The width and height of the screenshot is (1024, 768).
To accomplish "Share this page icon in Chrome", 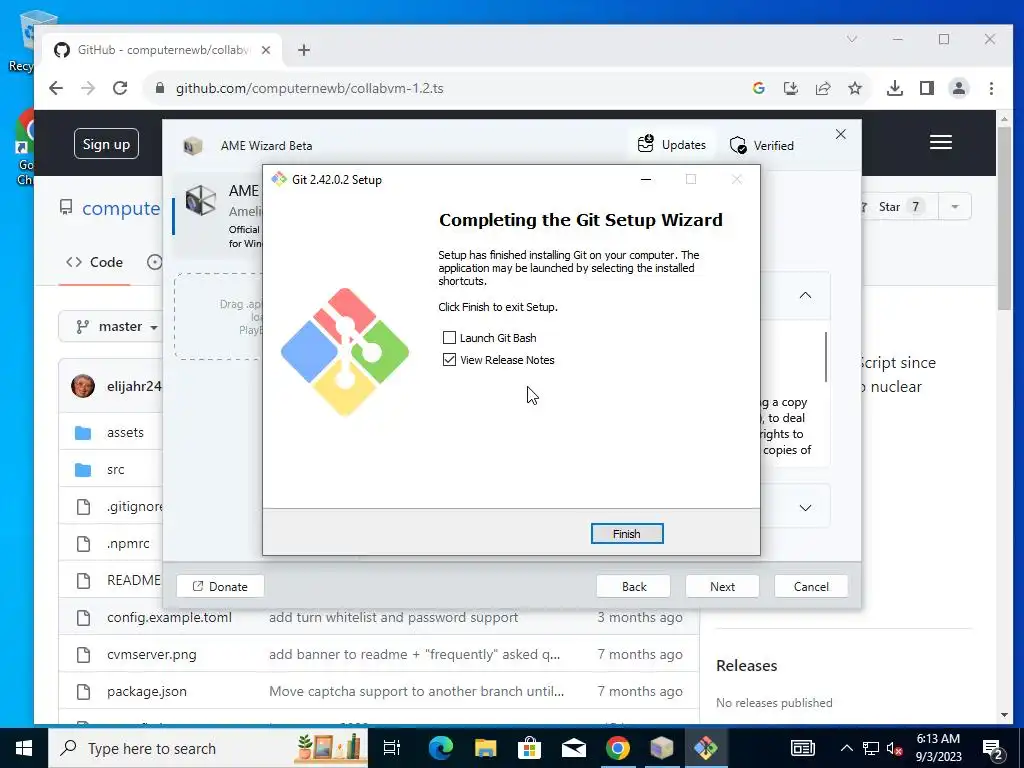I will 823,88.
